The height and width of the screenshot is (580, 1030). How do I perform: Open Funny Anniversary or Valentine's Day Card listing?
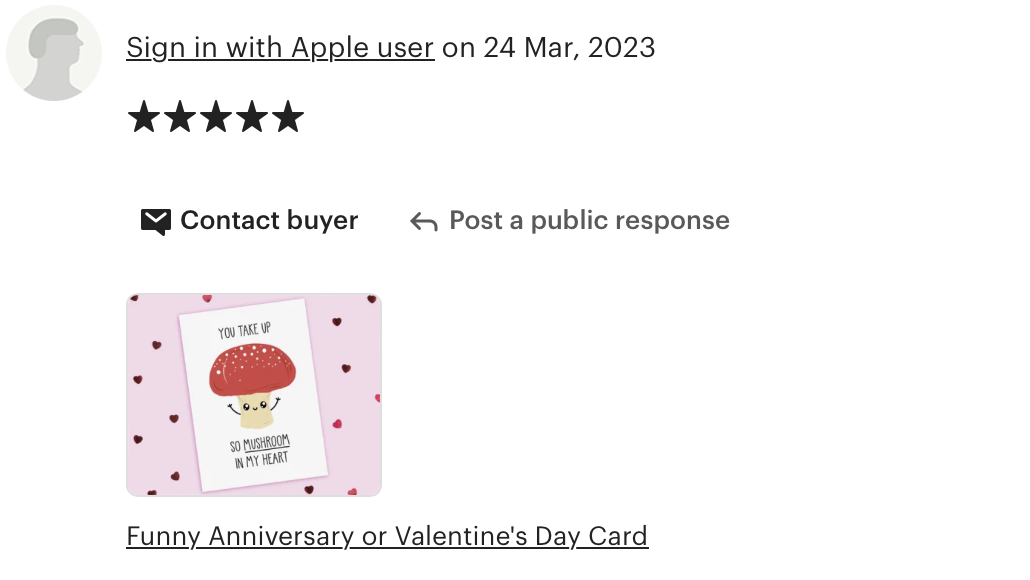(x=388, y=537)
